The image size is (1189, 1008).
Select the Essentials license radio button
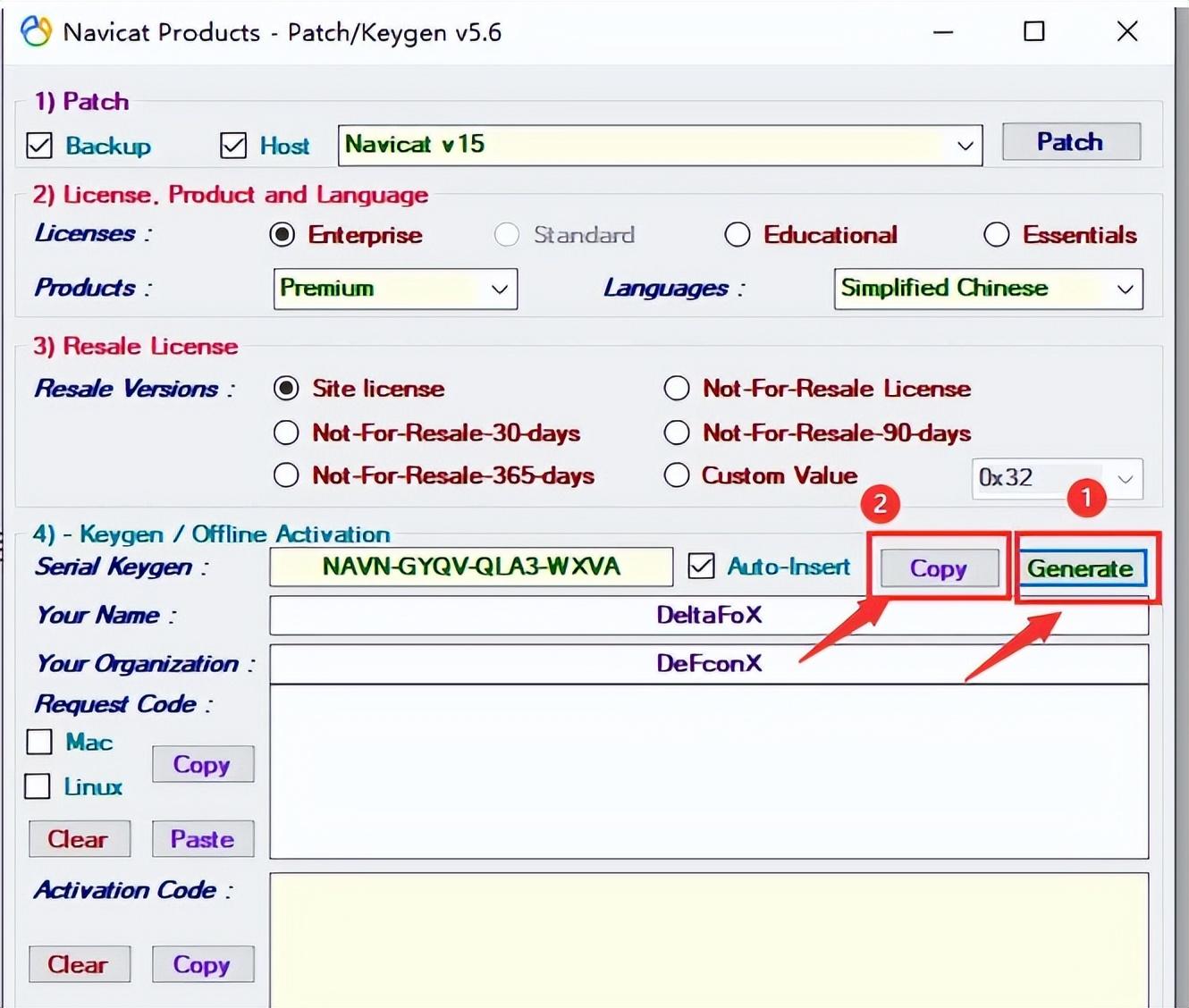pyautogui.click(x=997, y=235)
